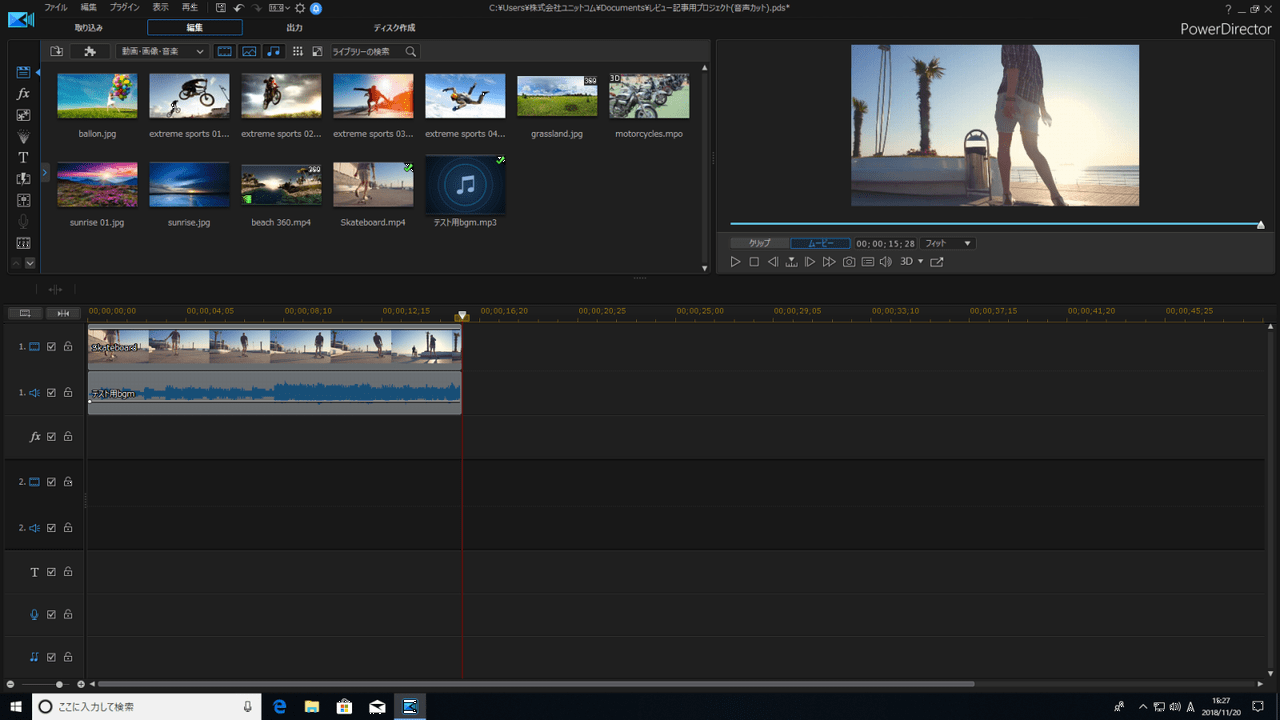The height and width of the screenshot is (720, 1280).
Task: Open the フィット preview zoom dropdown
Action: 947,243
